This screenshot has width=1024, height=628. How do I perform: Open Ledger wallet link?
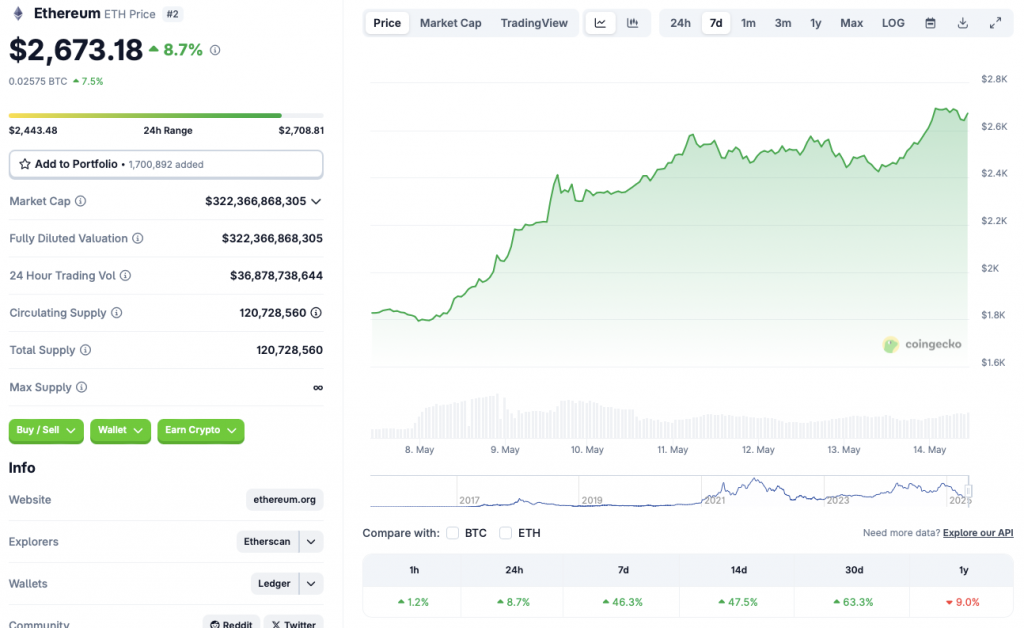point(274,584)
